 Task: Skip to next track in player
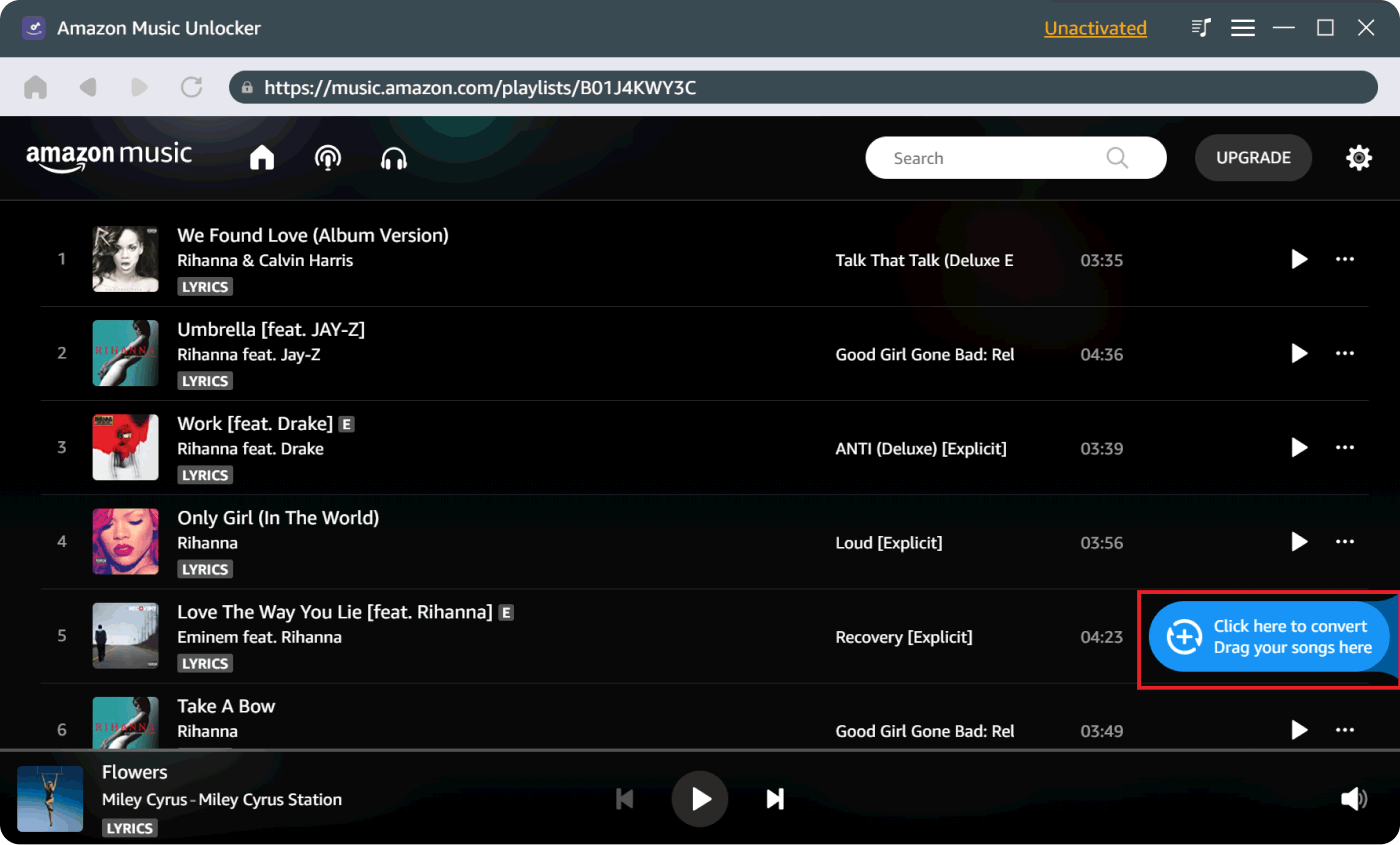pos(775,798)
